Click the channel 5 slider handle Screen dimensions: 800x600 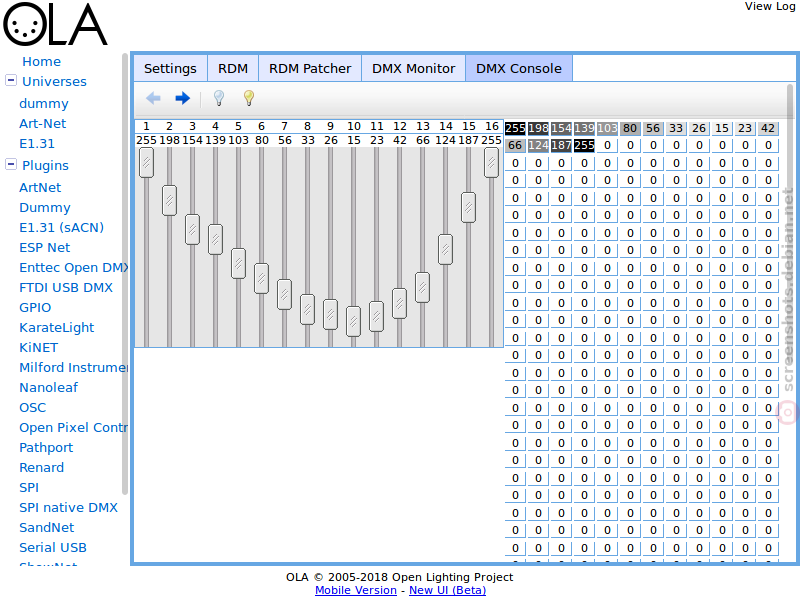coord(238,263)
